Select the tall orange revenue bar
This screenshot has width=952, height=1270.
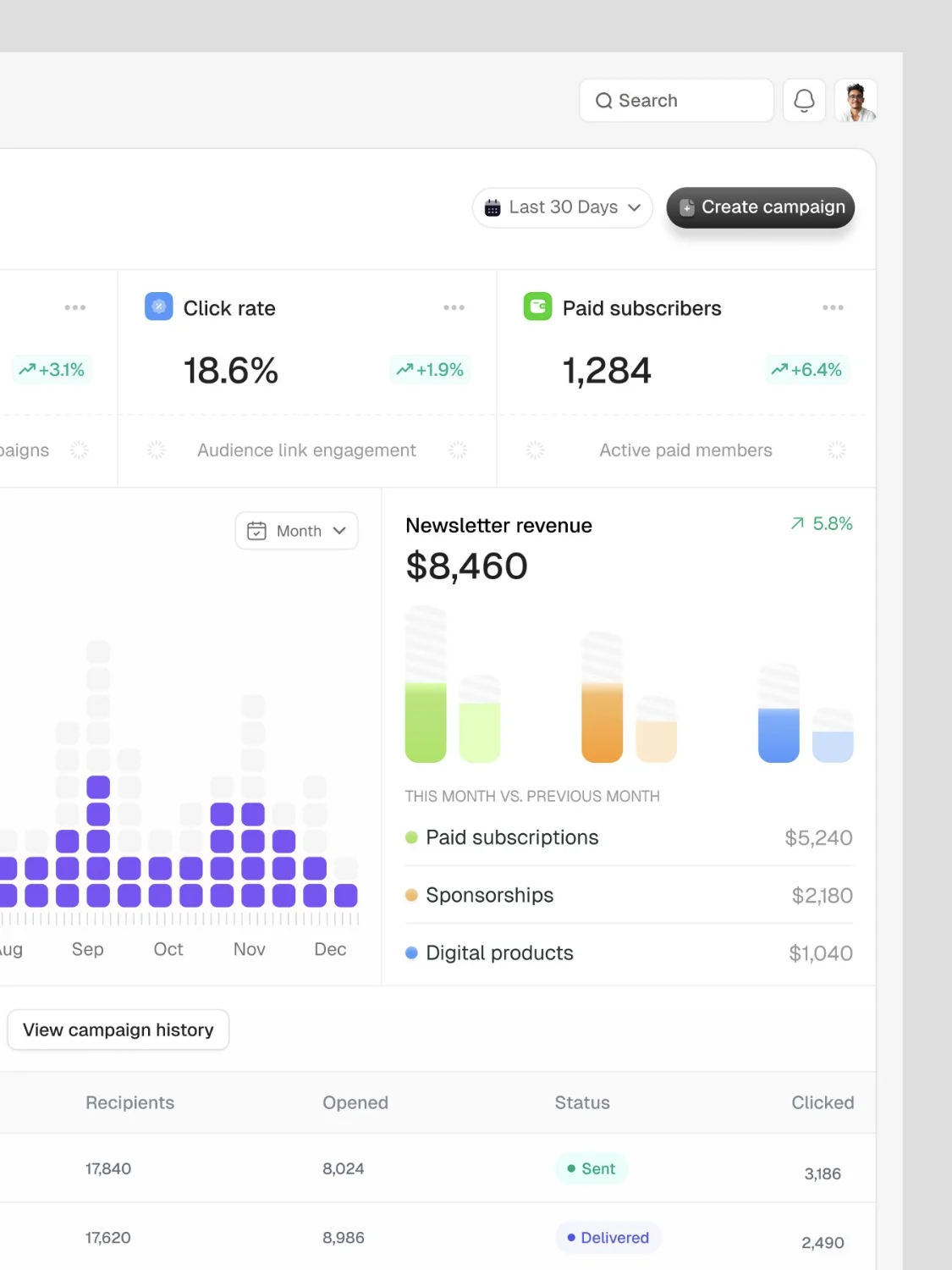pos(603,698)
